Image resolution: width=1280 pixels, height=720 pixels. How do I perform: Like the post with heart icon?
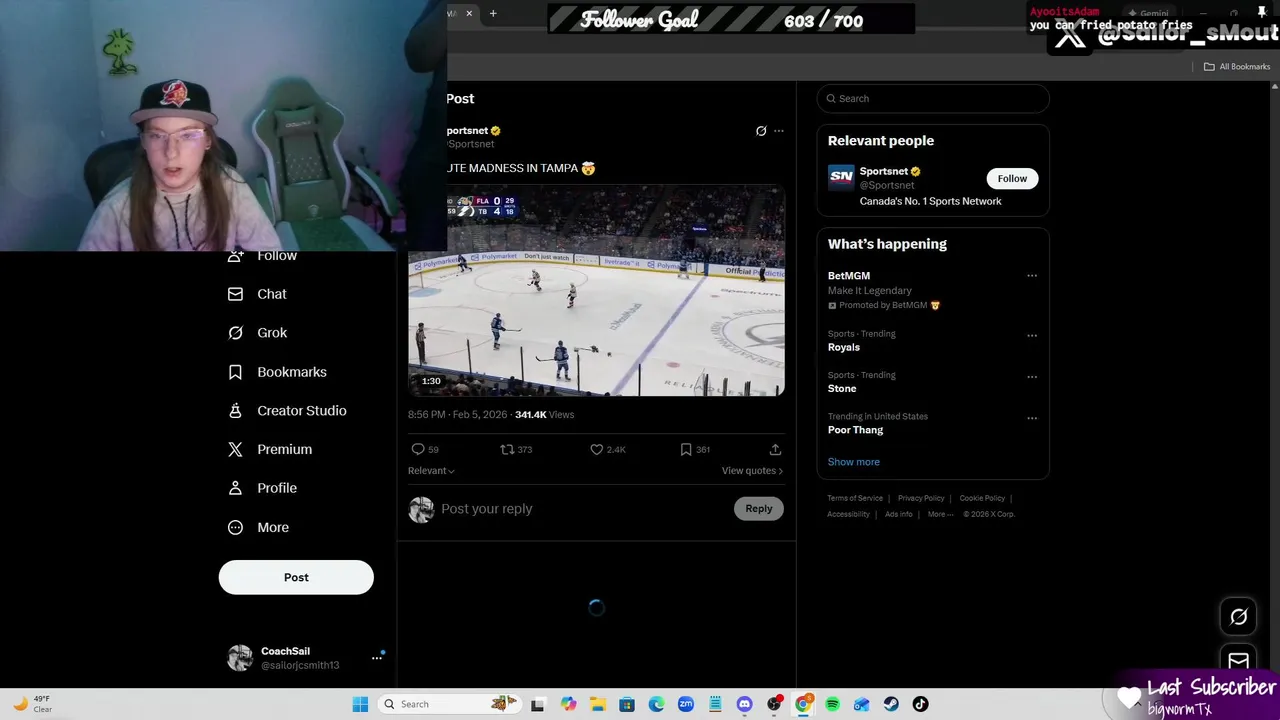point(597,450)
